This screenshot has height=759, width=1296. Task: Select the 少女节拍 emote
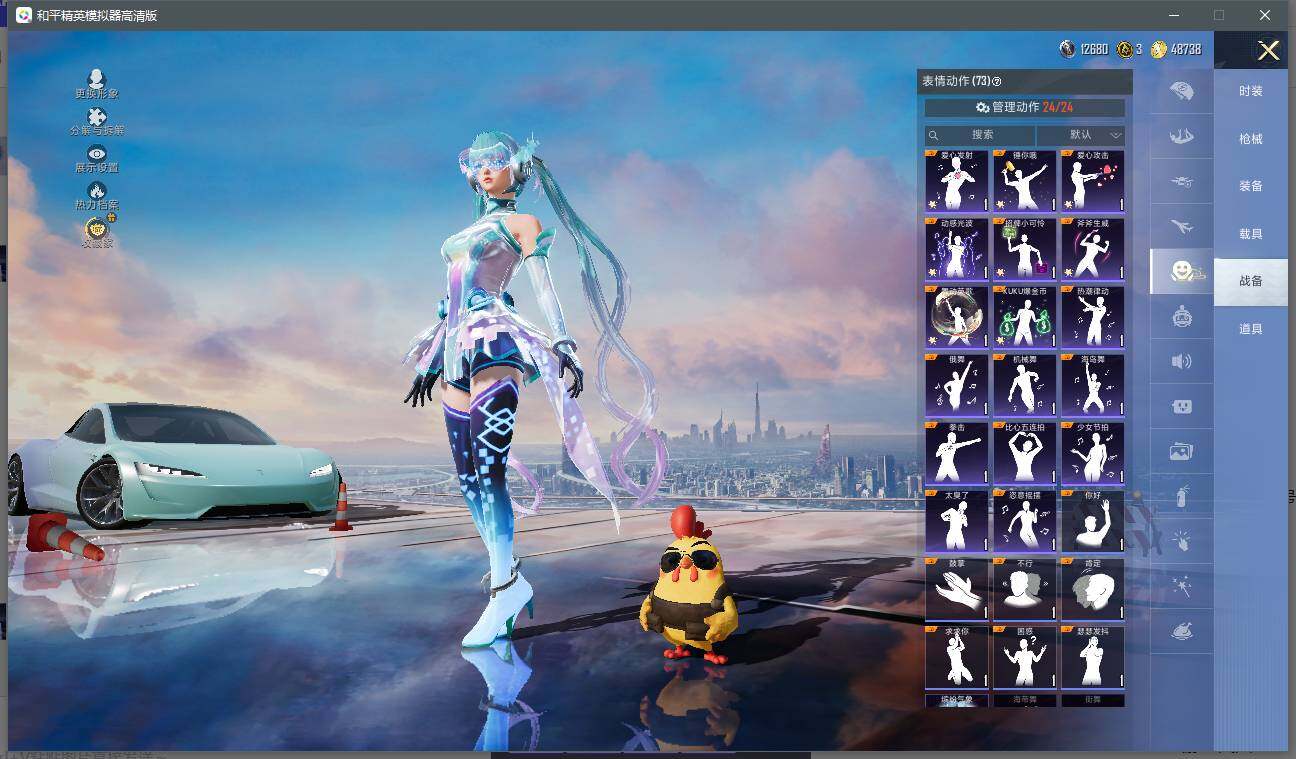pyautogui.click(x=1093, y=453)
